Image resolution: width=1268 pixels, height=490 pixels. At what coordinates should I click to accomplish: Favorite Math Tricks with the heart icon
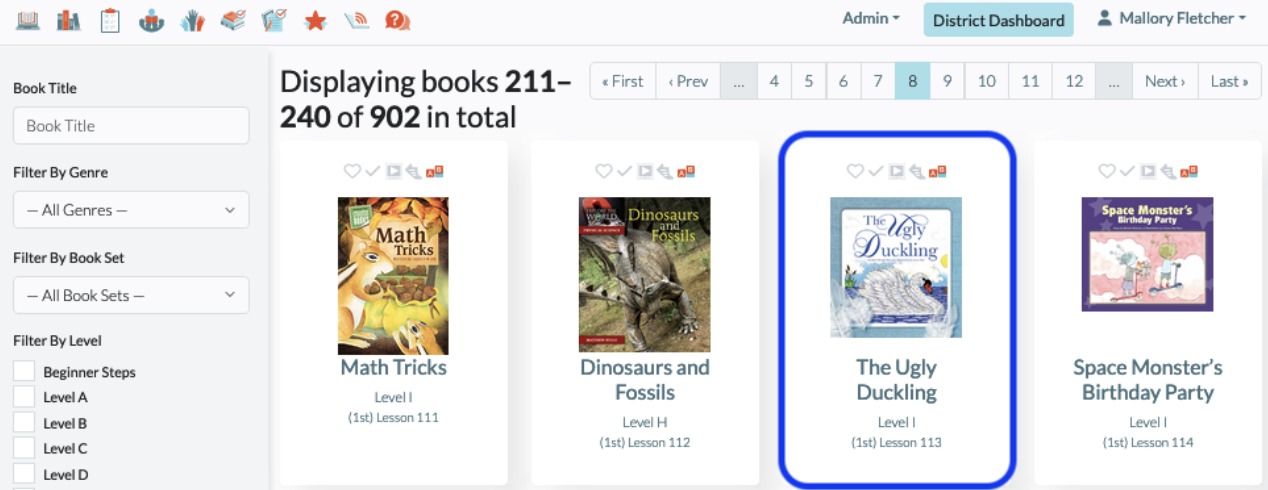point(352,171)
